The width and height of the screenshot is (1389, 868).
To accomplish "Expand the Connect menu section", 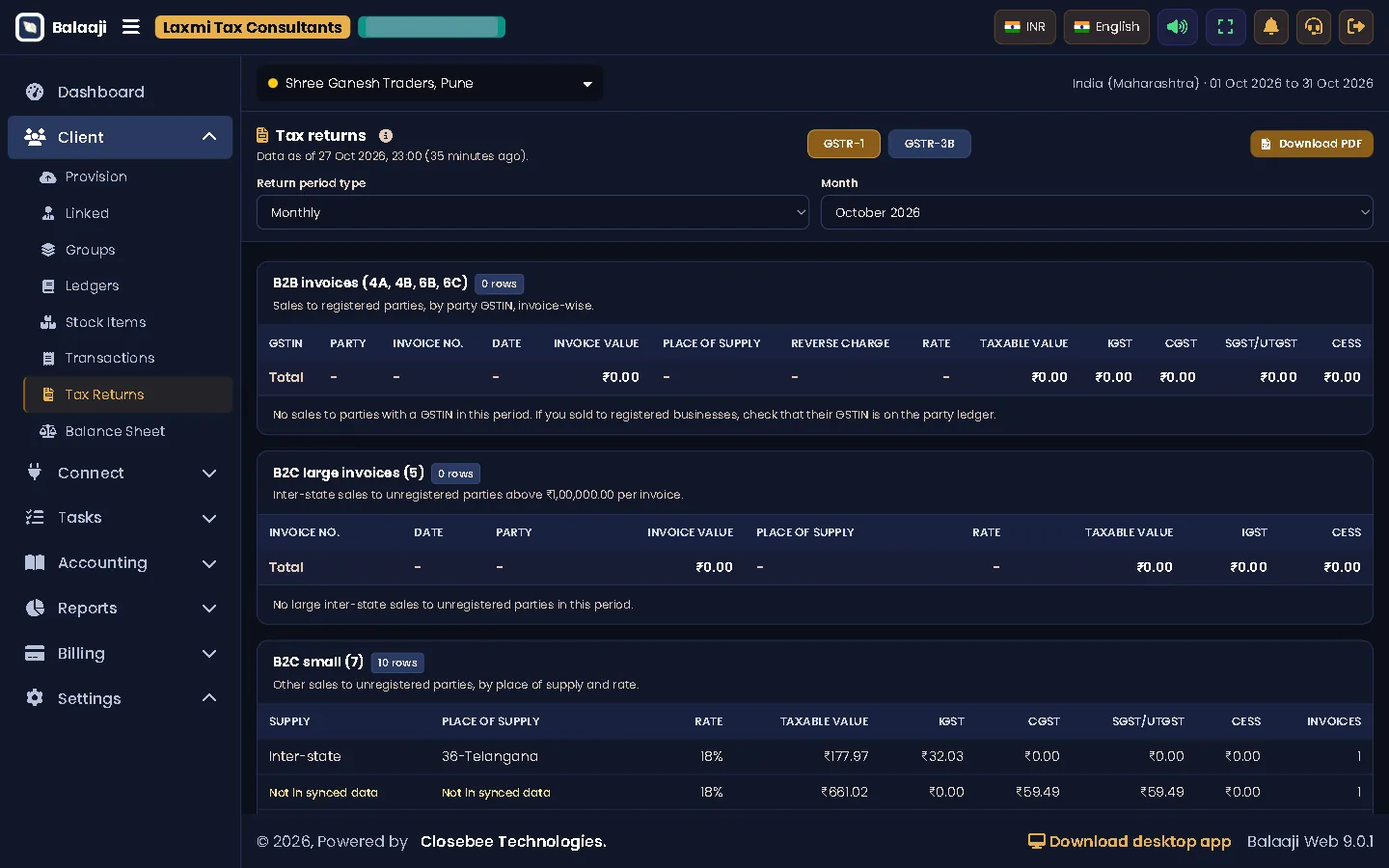I will pos(120,473).
